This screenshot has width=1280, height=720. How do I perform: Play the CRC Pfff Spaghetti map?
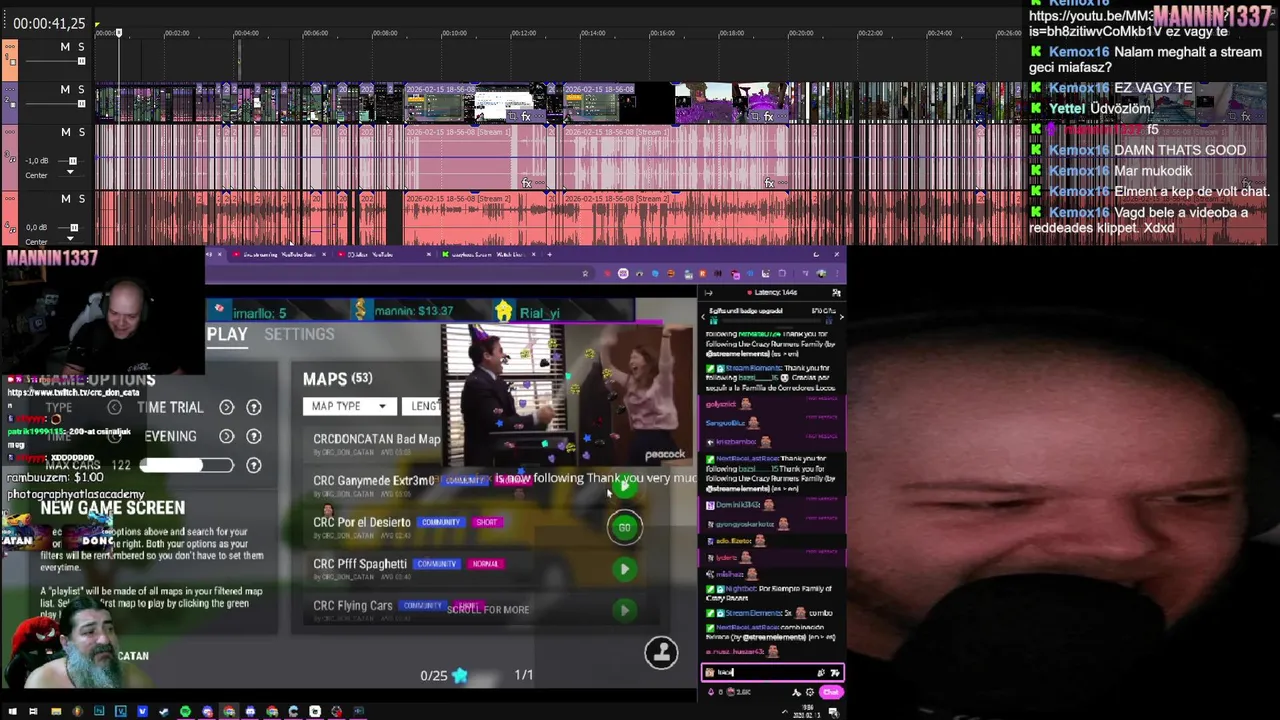coord(624,569)
